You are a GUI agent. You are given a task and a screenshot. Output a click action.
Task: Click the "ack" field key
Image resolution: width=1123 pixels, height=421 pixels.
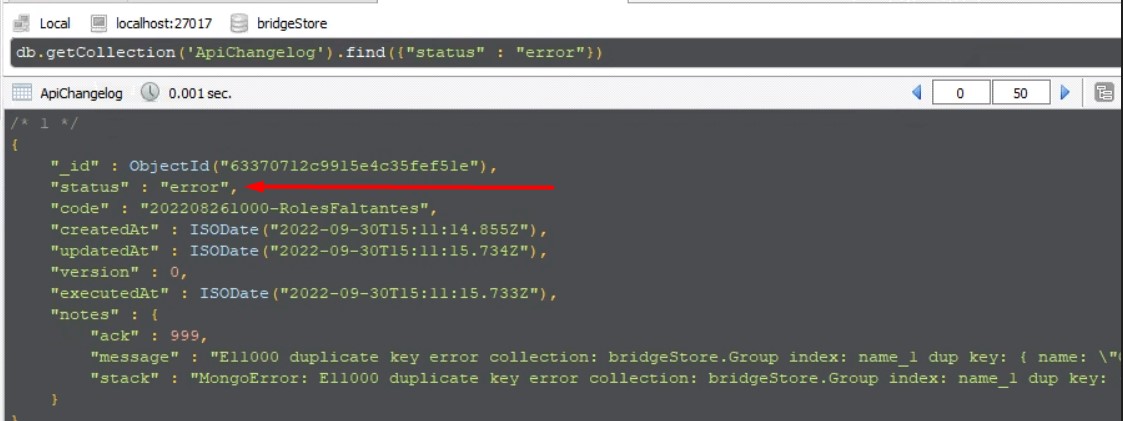click(x=115, y=336)
